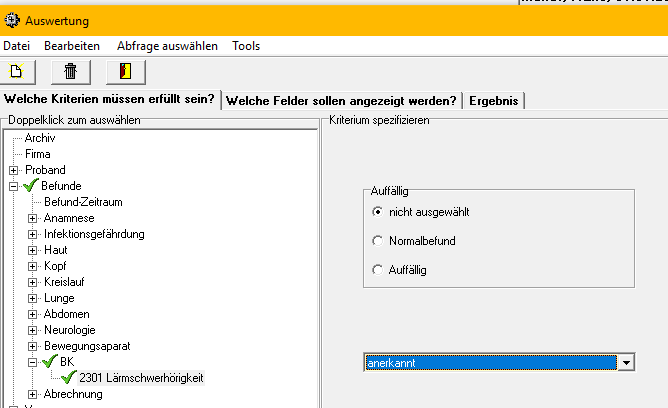Choose the Auffällig radio option

click(377, 269)
